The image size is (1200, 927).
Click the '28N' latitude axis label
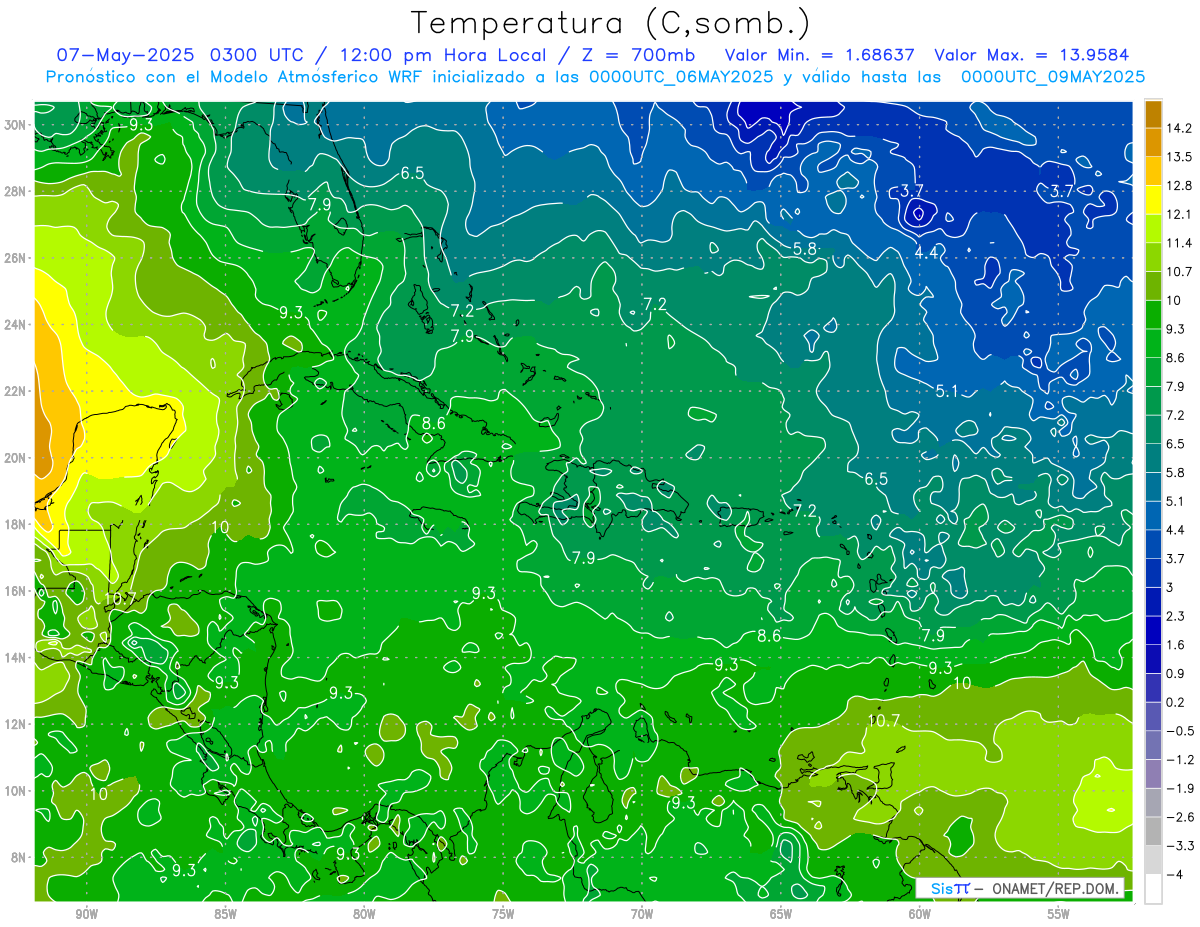pos(16,191)
